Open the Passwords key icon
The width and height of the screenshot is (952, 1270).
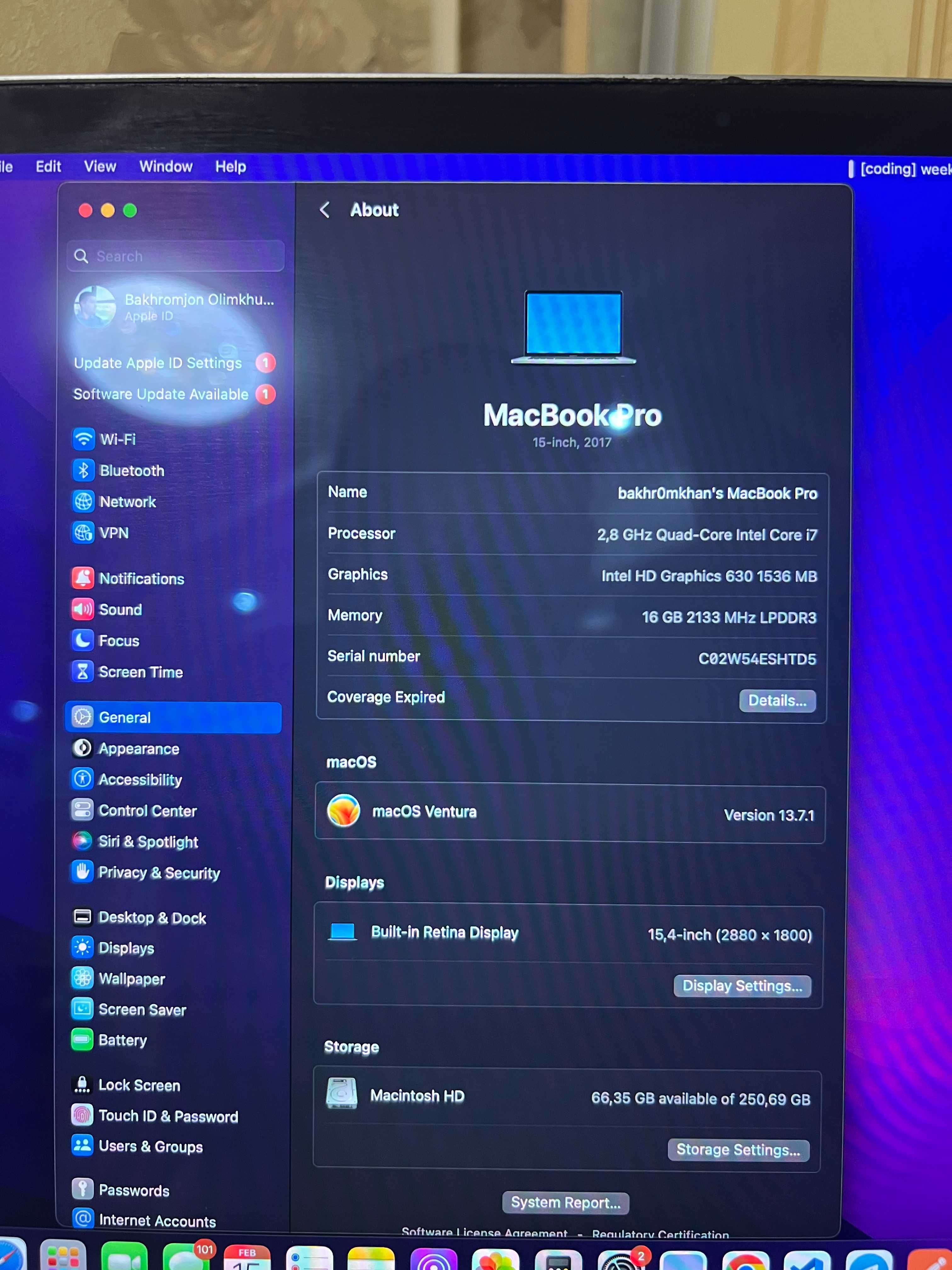(82, 1189)
